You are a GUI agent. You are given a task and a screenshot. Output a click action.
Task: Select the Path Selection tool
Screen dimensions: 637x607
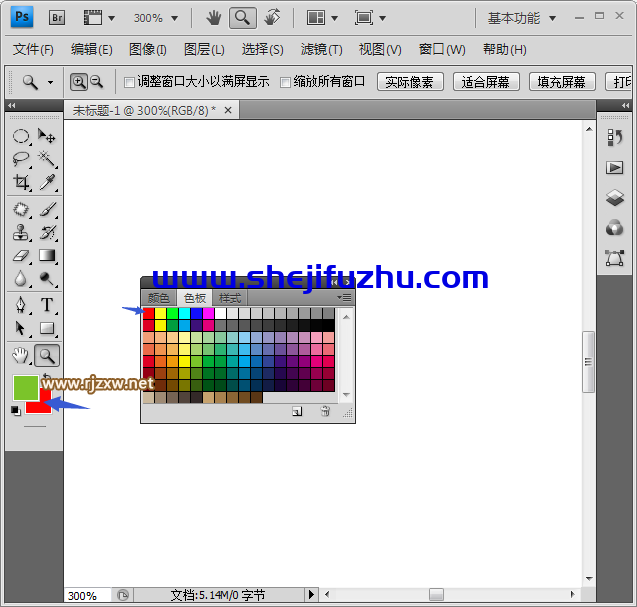coord(21,328)
